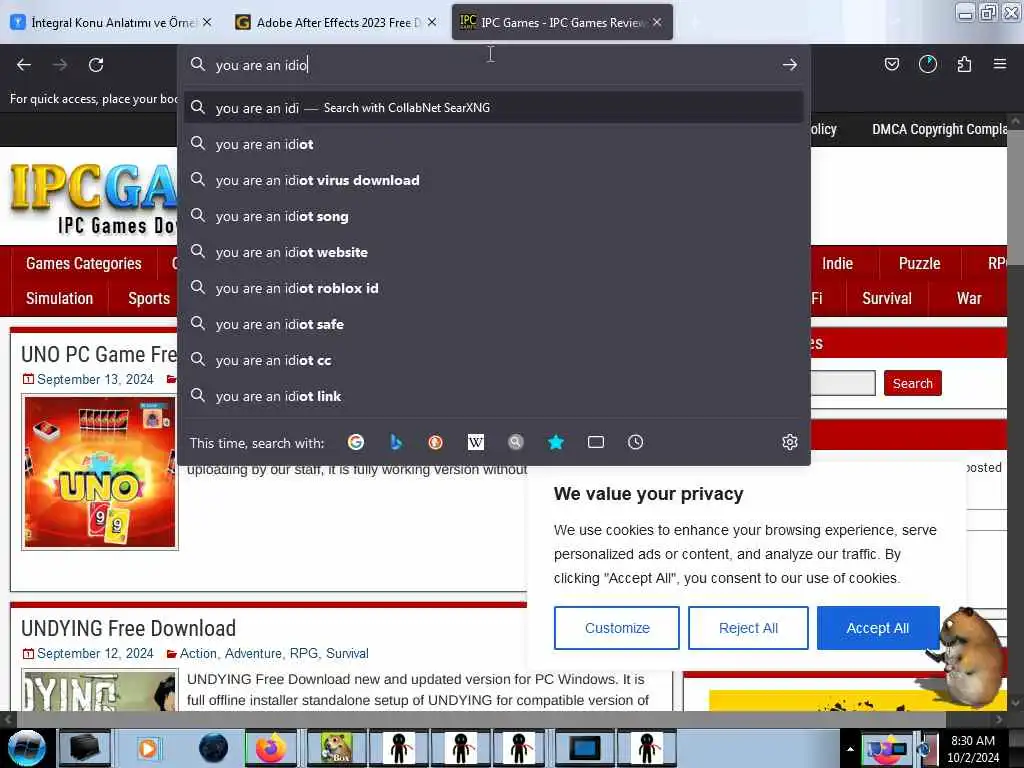The image size is (1024, 768).
Task: Open the Extensions puzzle-piece menu
Action: (x=964, y=64)
